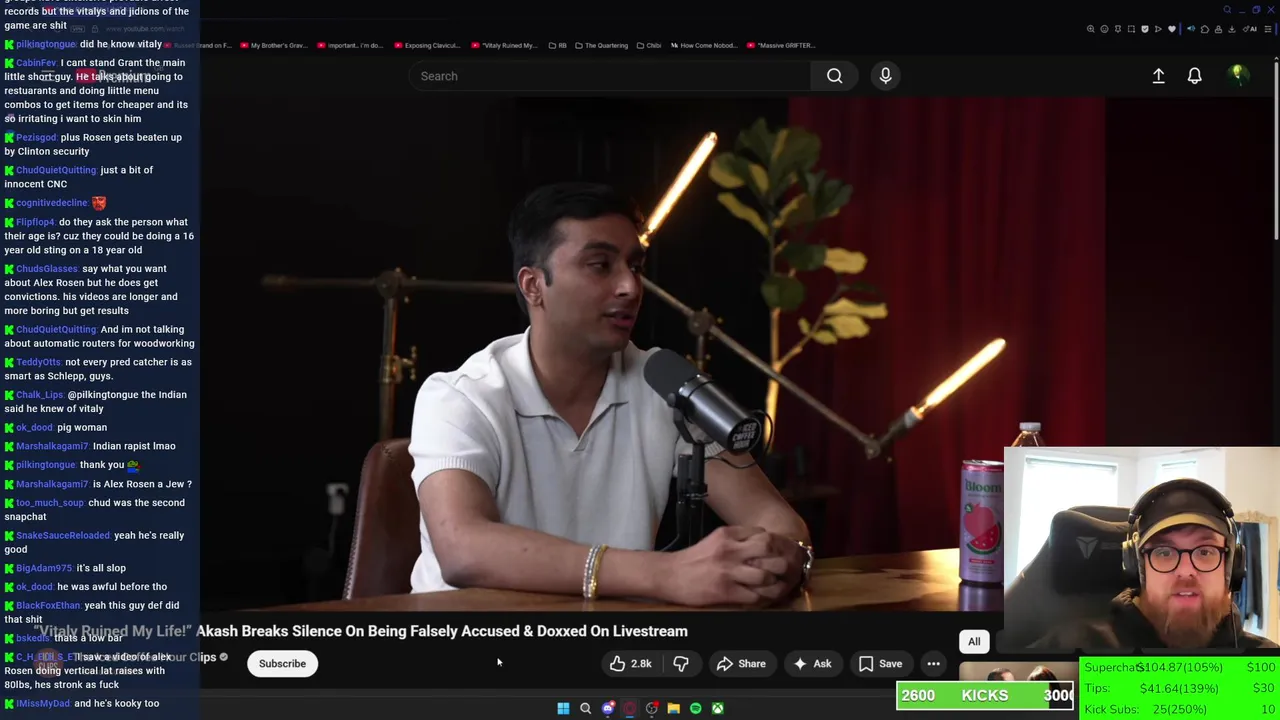Image resolution: width=1280 pixels, height=720 pixels.
Task: Open the browser easy setup menu icon
Action: click(x=1268, y=29)
